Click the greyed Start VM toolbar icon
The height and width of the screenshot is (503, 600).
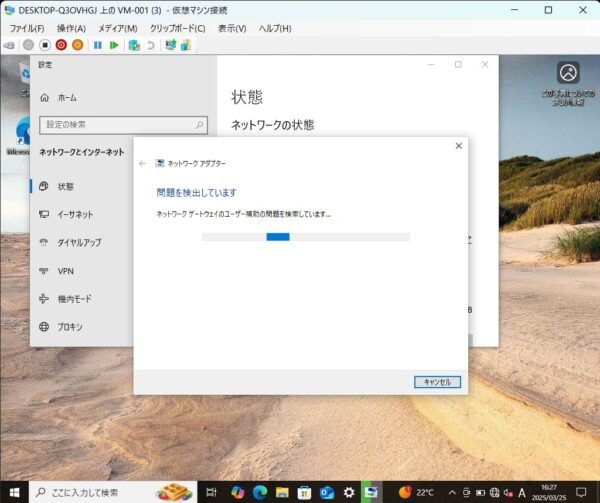coord(28,45)
